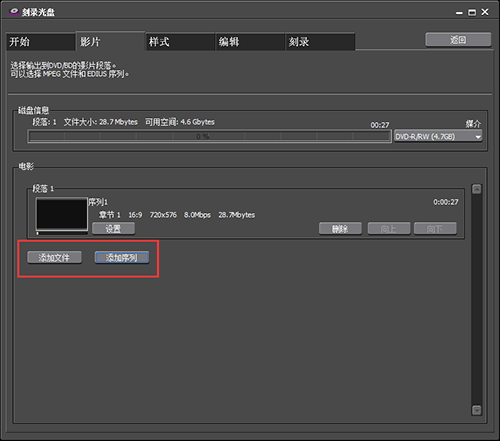
Task: Click the 添加序列 button
Action: coord(122,257)
